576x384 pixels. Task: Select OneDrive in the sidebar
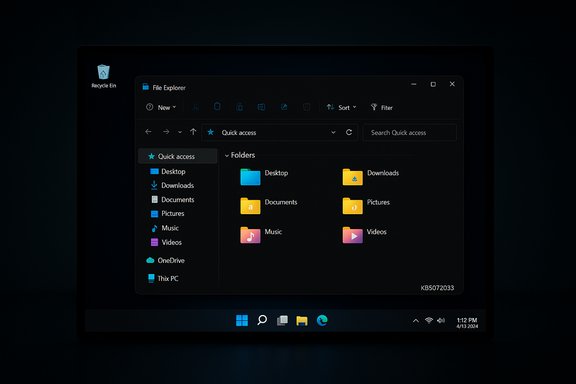coord(165,261)
